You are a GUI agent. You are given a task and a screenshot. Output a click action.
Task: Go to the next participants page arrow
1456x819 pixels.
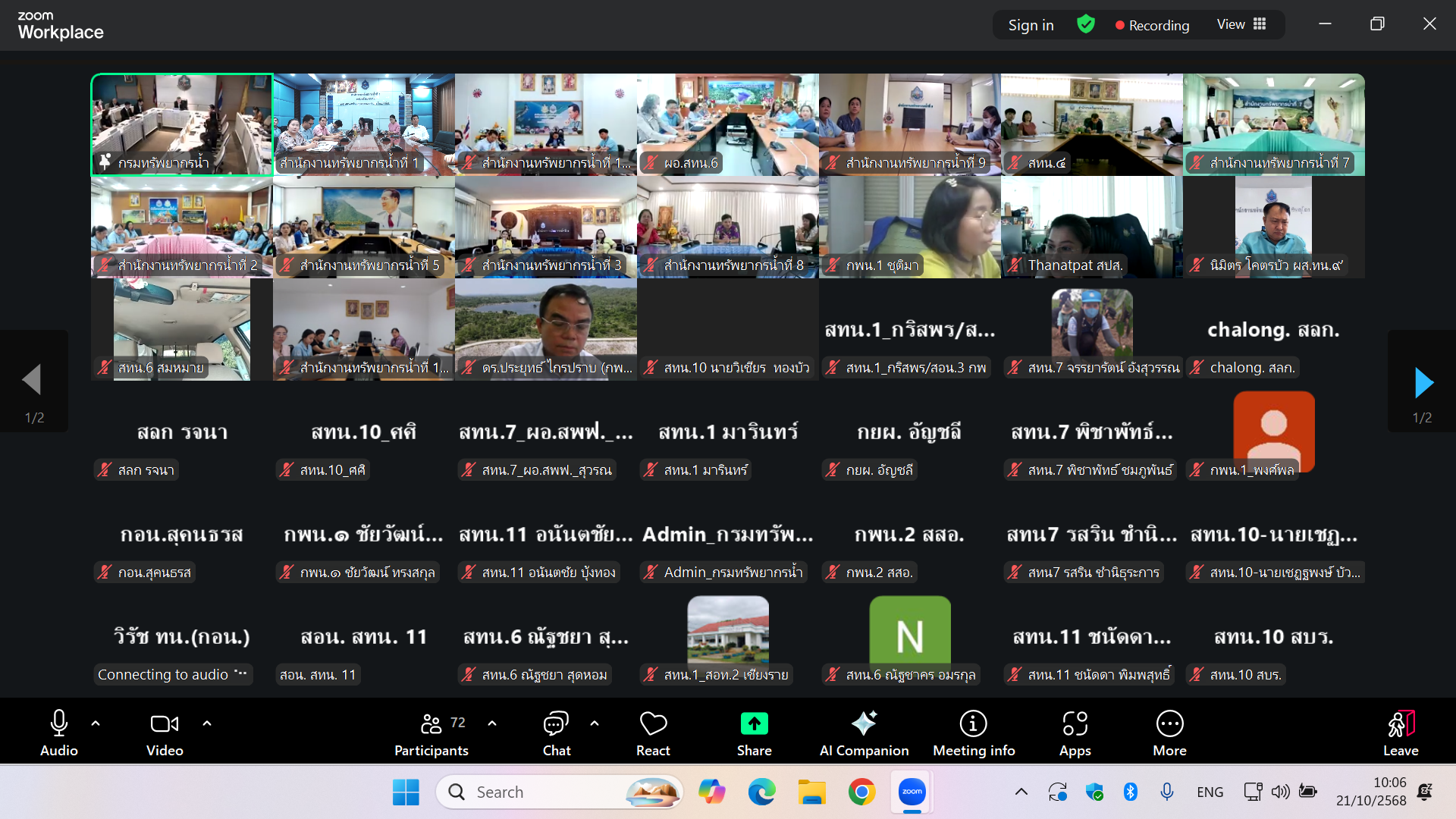point(1423,382)
